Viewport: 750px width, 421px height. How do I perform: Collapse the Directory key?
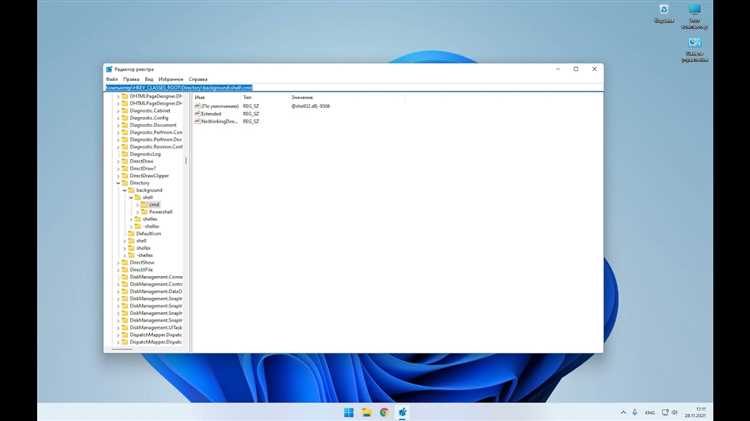pyautogui.click(x=118, y=183)
